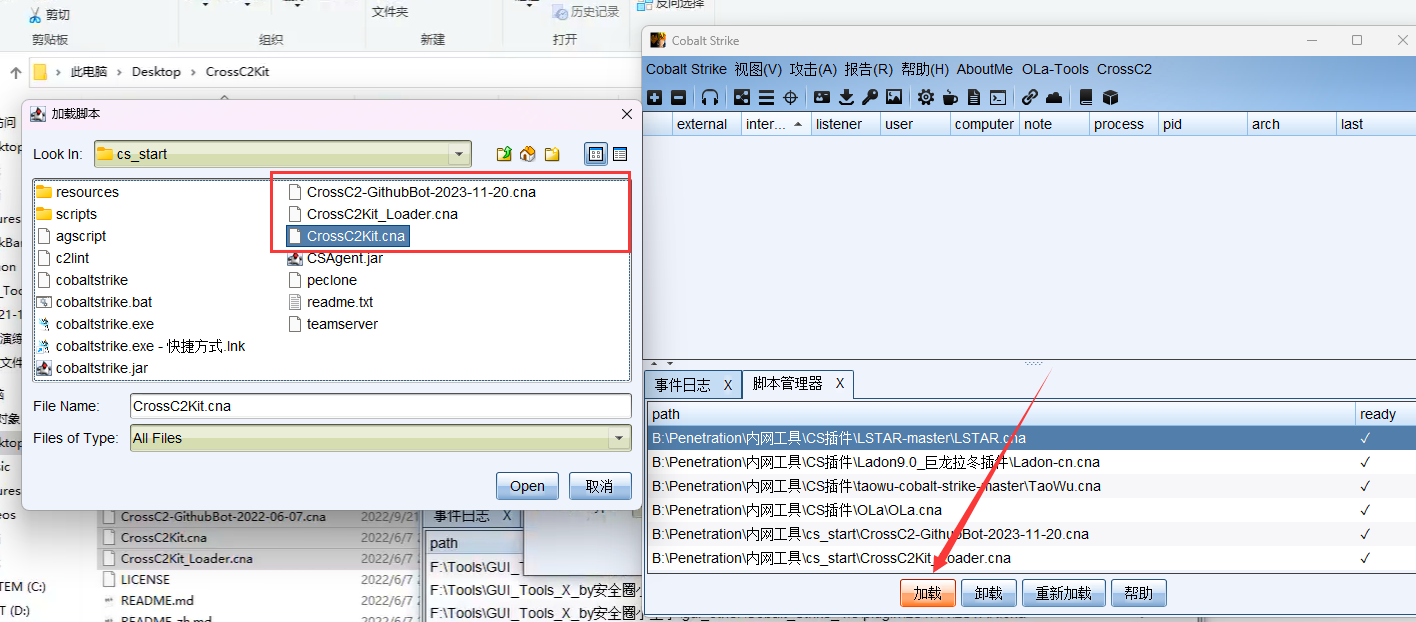Click the Open button in dialog

pos(527,486)
